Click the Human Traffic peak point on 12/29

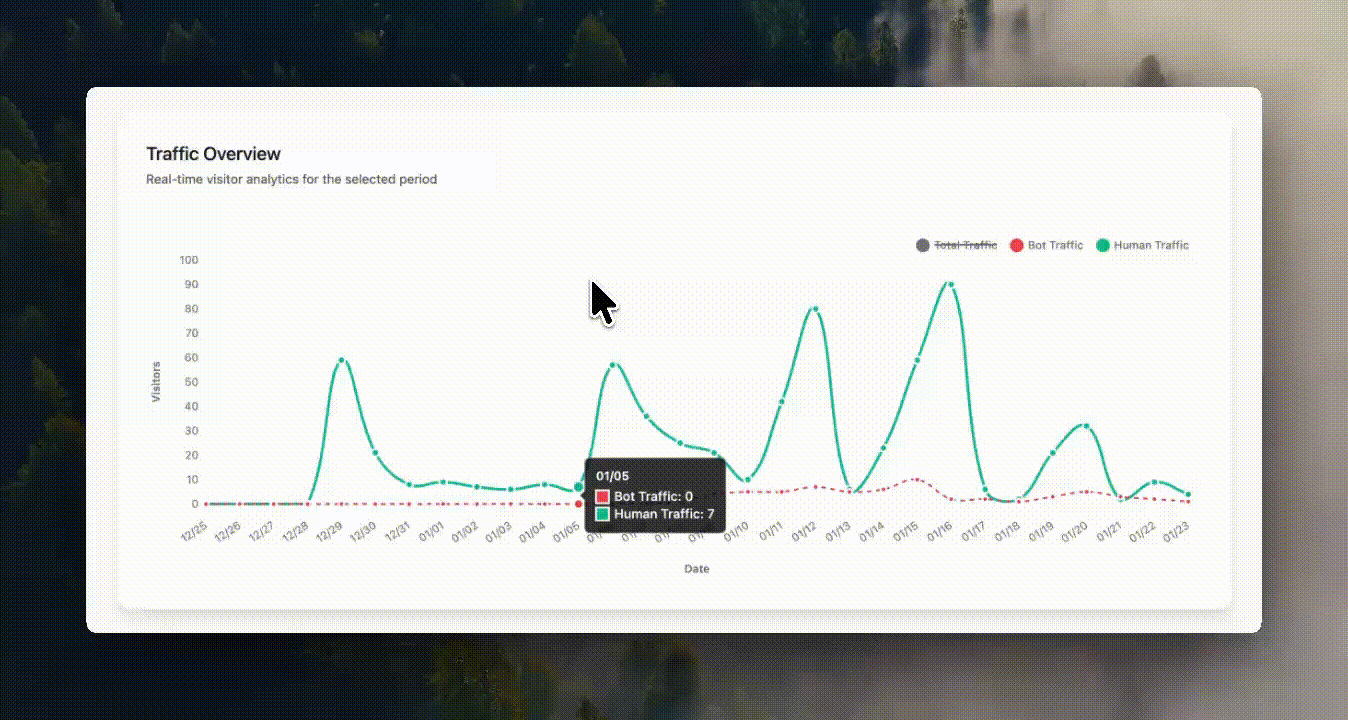(342, 360)
